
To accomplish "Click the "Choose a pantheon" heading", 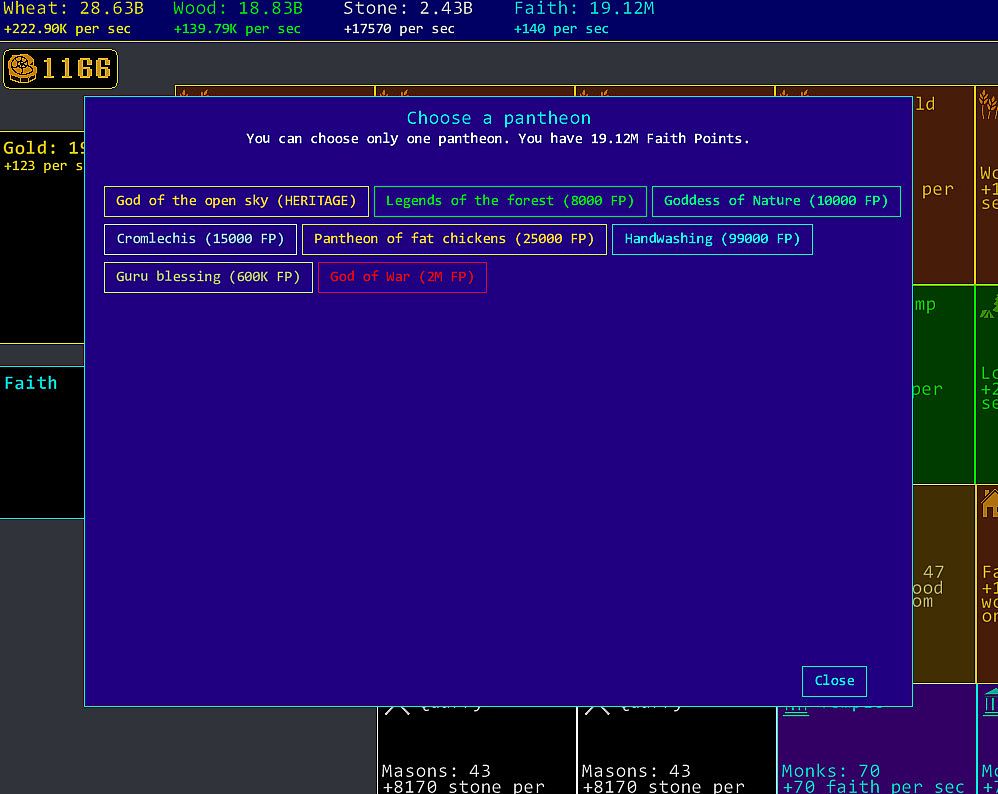I will [x=498, y=118].
